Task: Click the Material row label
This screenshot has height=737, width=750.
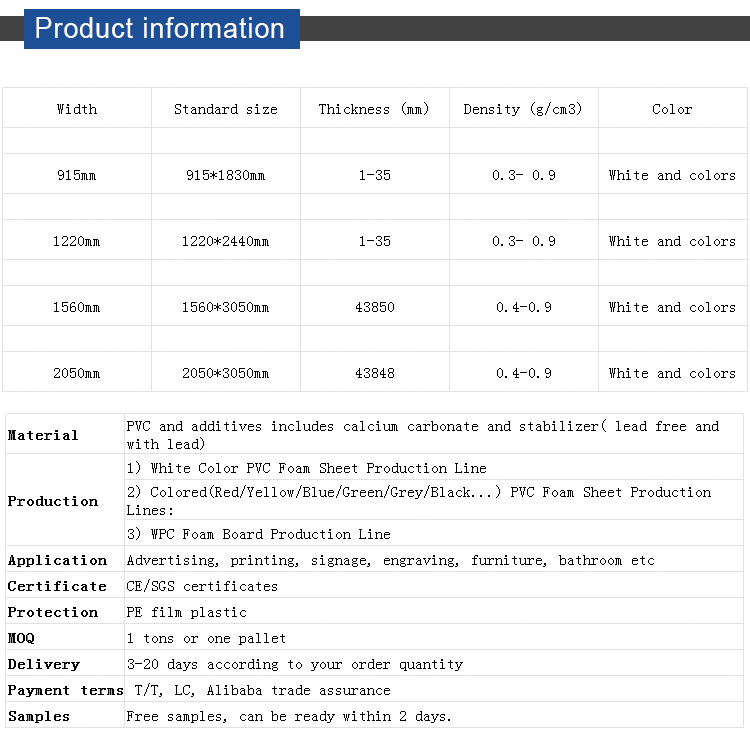Action: (x=43, y=435)
